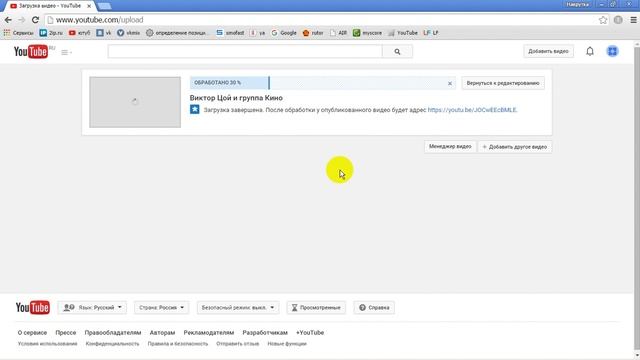Open the ya bookmark
Viewport: 640px width, 360px height.
pyautogui.click(x=258, y=33)
